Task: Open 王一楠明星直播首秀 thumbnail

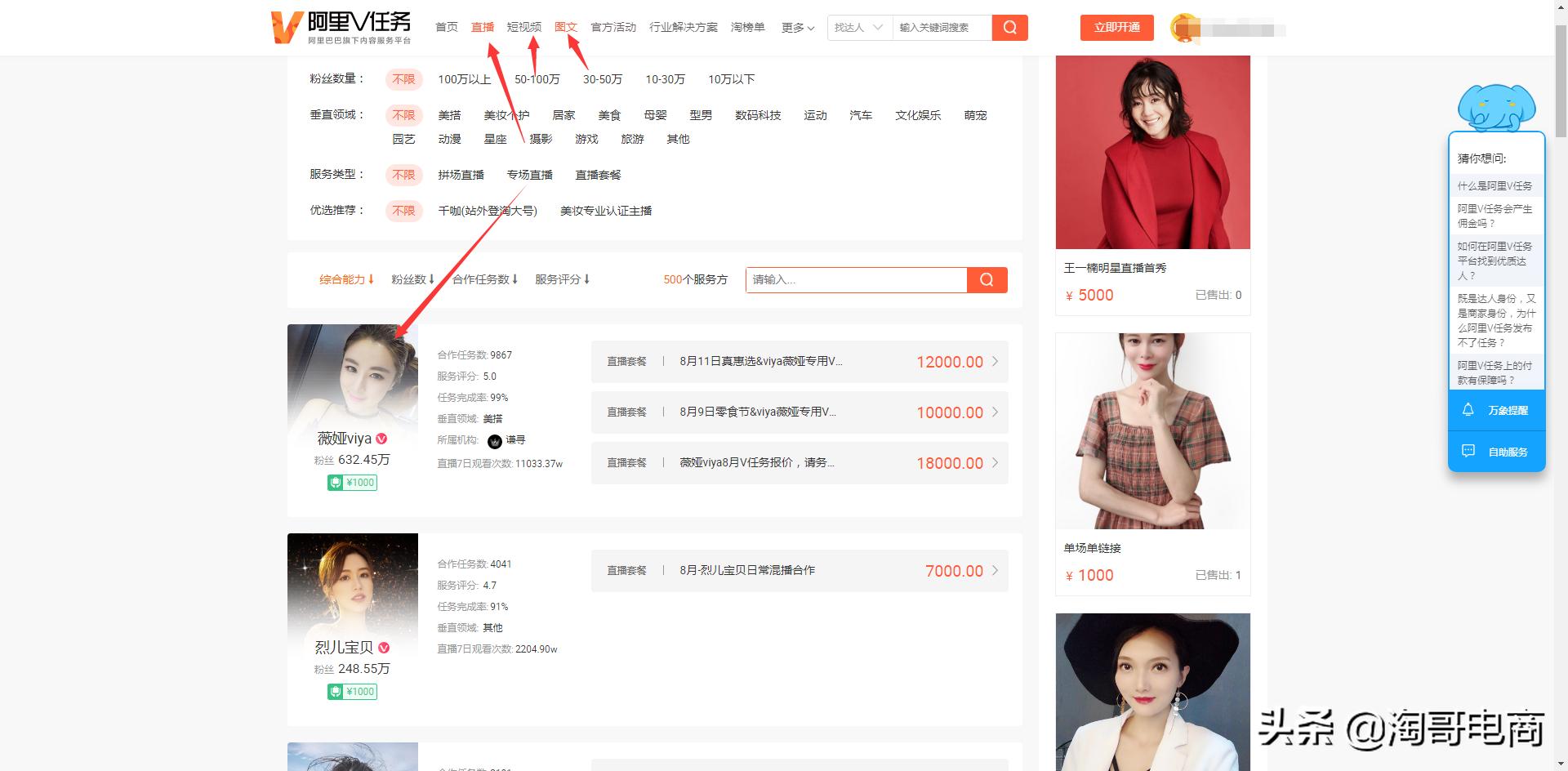Action: [x=1152, y=153]
